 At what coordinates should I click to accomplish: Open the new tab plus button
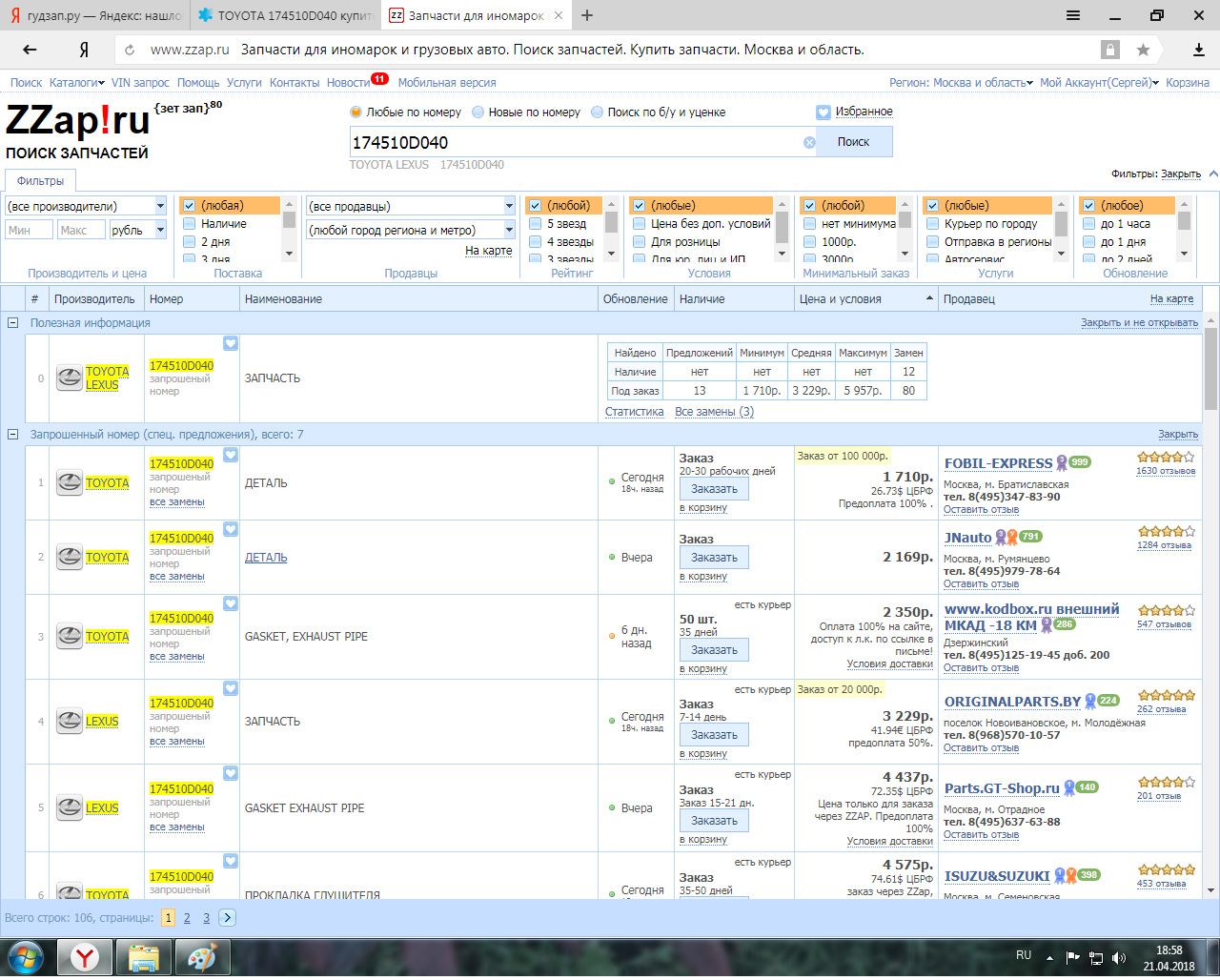(x=587, y=15)
